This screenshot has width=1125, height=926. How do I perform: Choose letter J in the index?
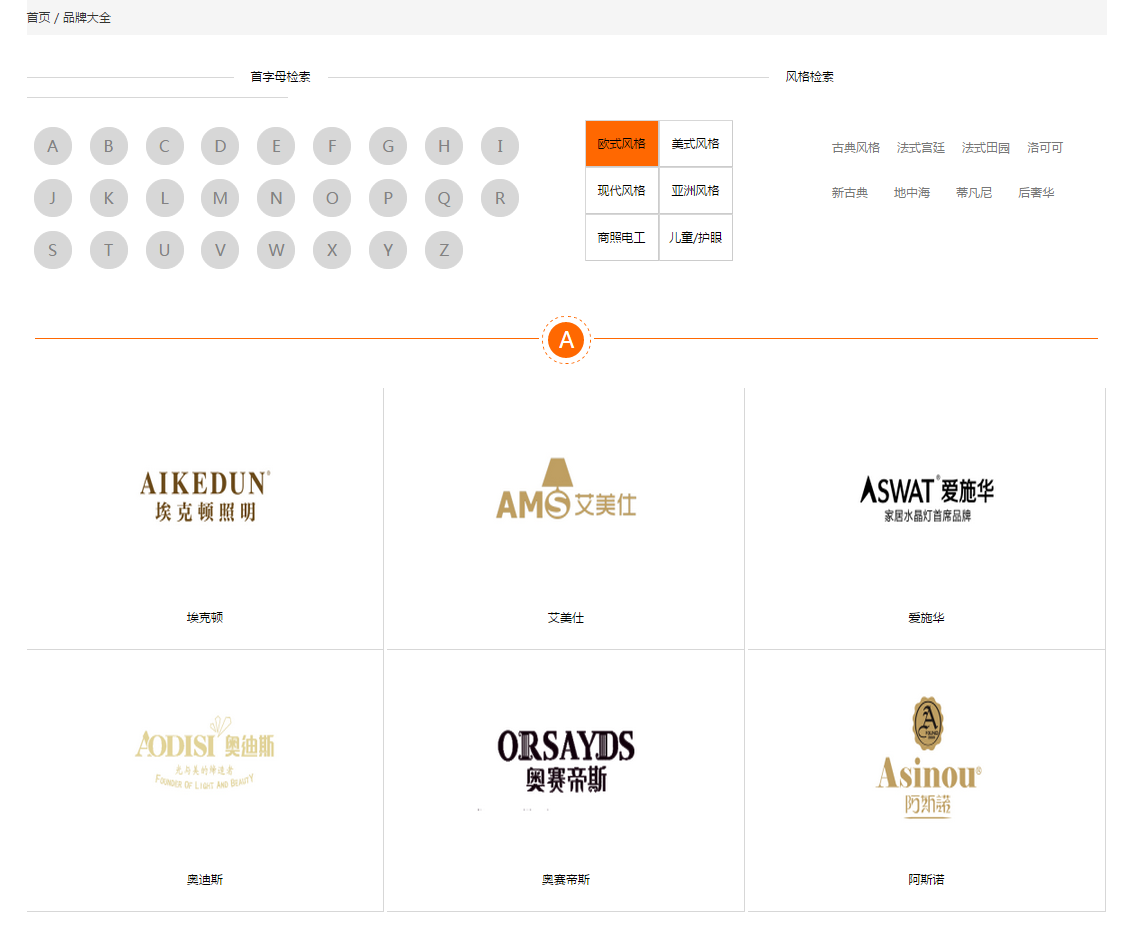53,198
